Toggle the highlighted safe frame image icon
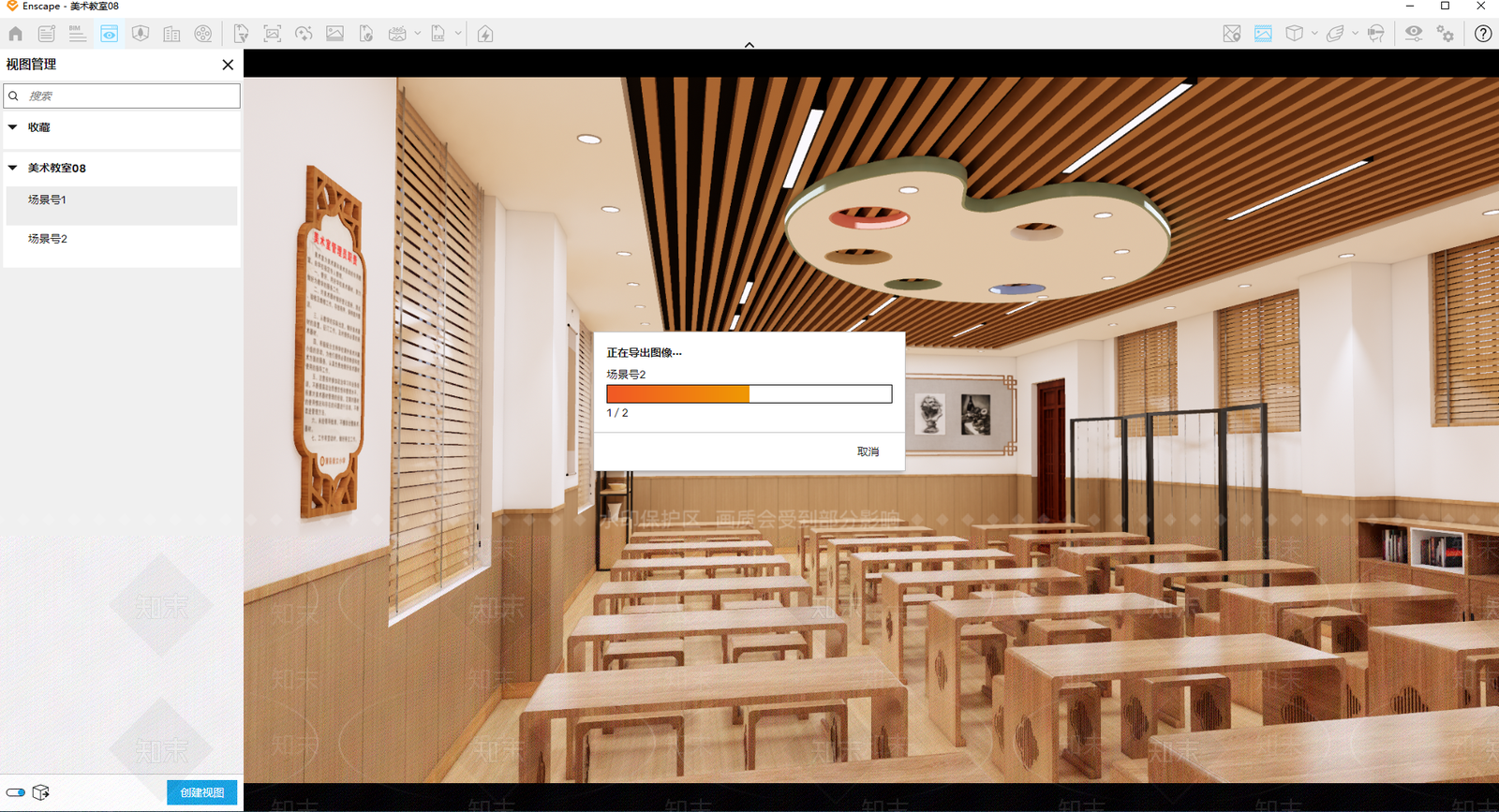1499x812 pixels. pos(1263,34)
